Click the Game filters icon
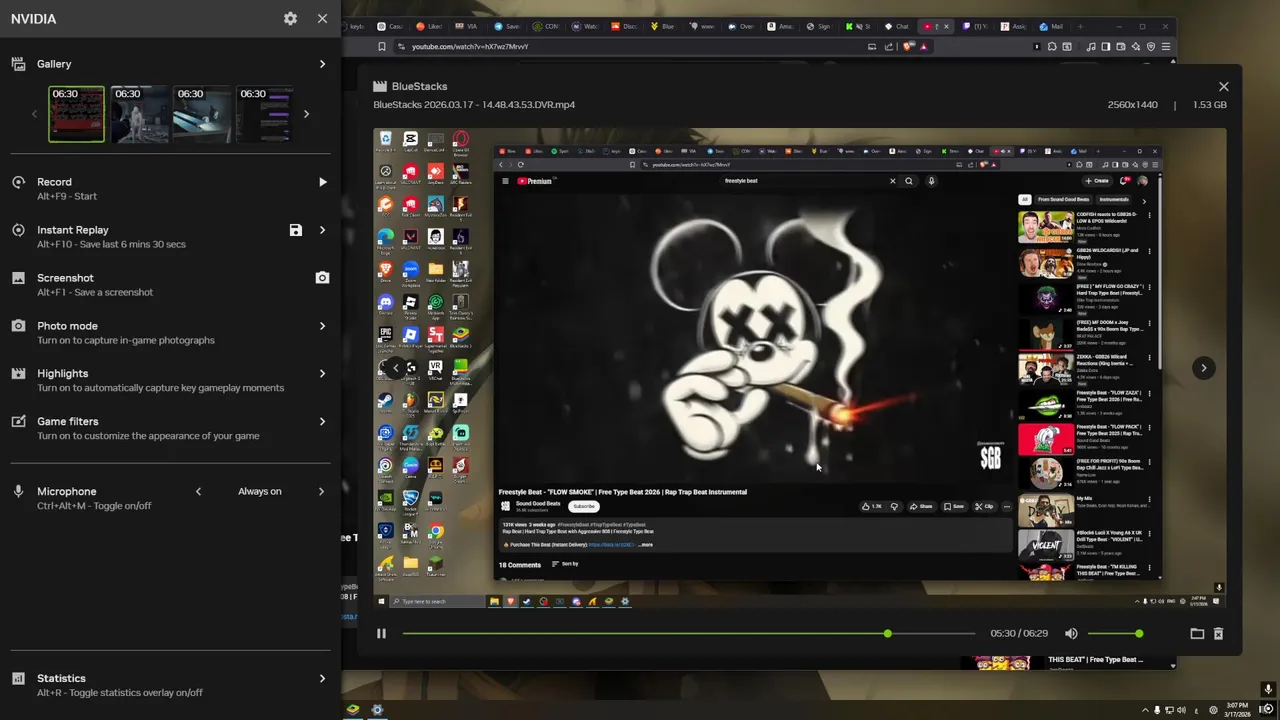This screenshot has width=1280, height=720. [x=18, y=422]
